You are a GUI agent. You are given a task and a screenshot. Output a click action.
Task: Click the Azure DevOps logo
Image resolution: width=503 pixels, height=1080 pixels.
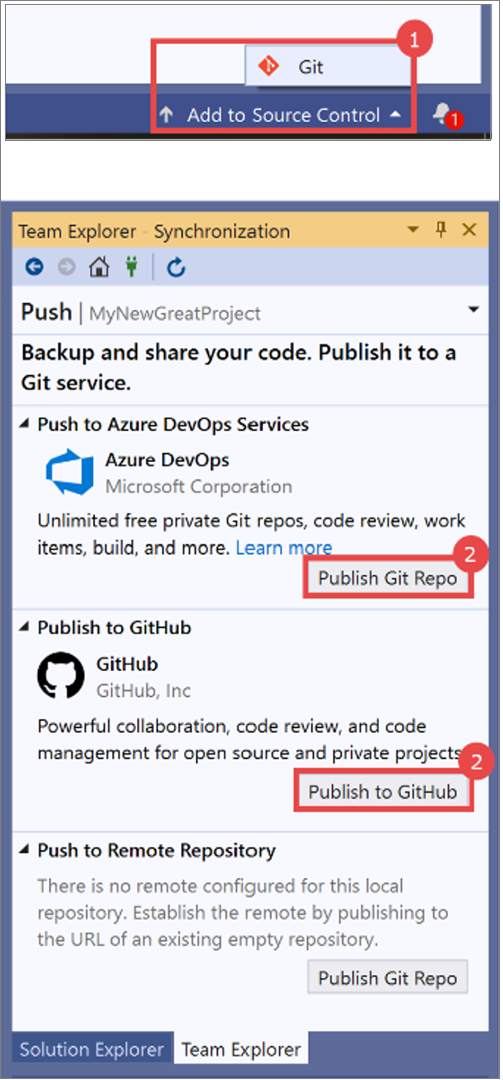click(x=69, y=470)
